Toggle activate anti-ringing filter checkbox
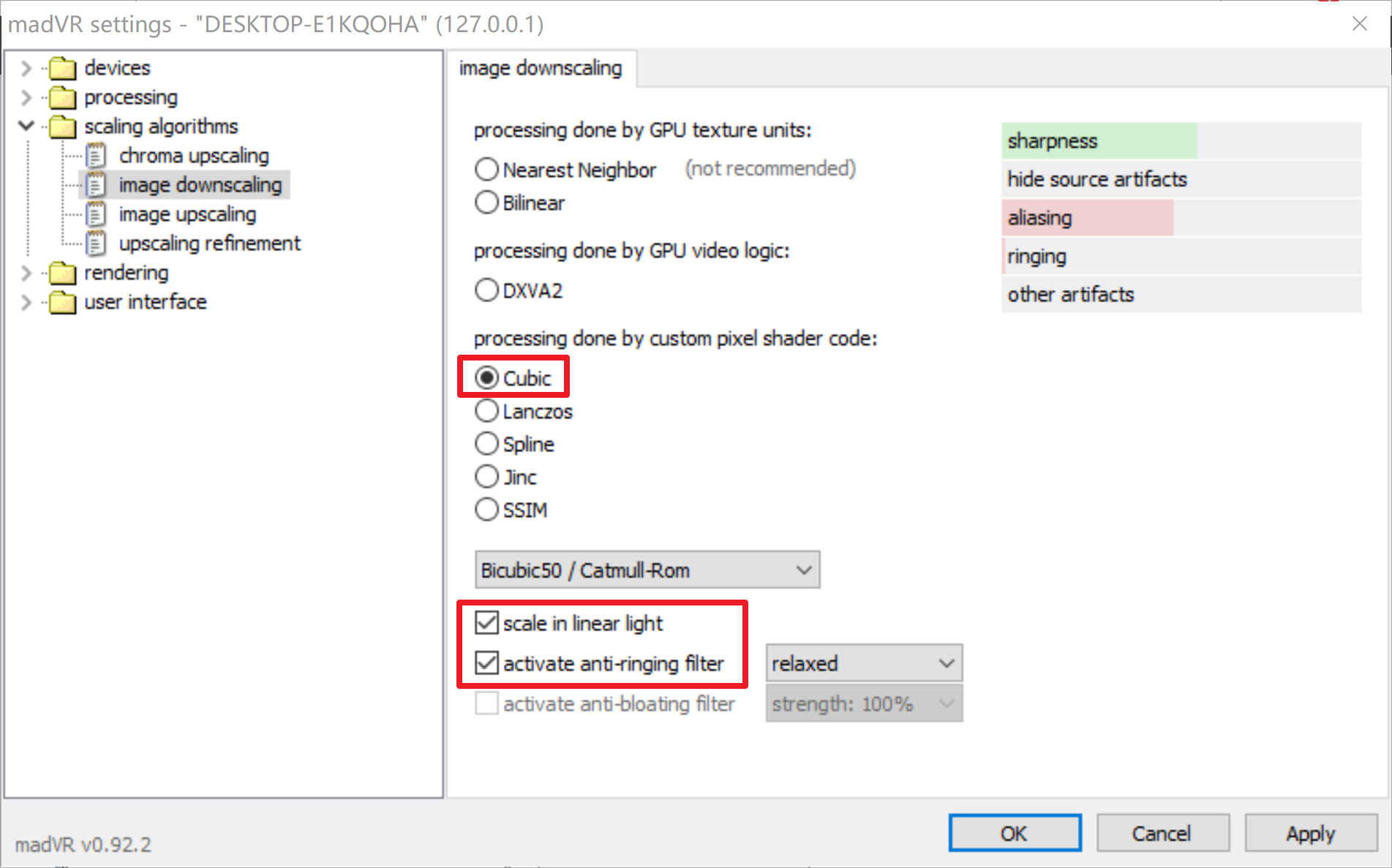 (486, 663)
